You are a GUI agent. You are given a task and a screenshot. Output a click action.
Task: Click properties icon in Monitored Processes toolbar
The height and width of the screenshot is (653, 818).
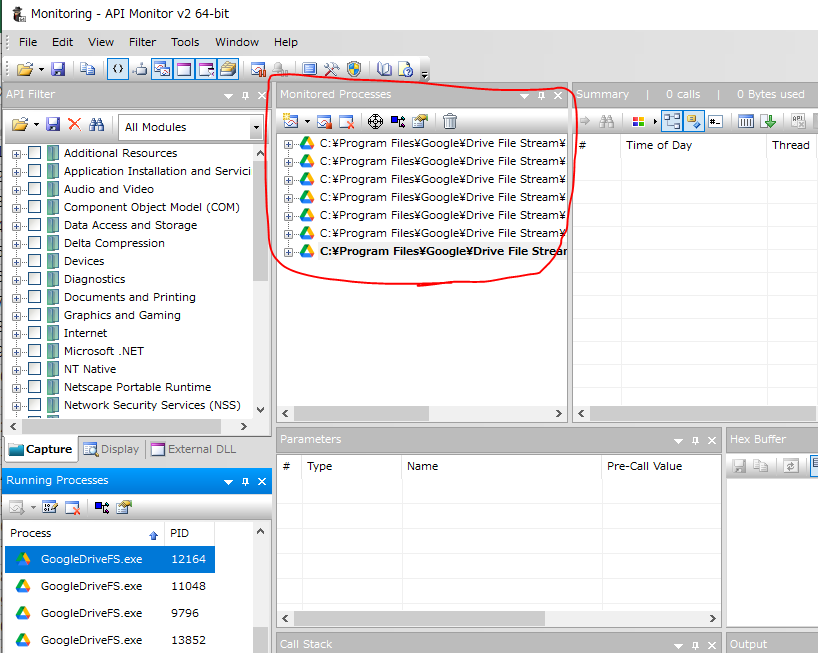click(x=420, y=122)
